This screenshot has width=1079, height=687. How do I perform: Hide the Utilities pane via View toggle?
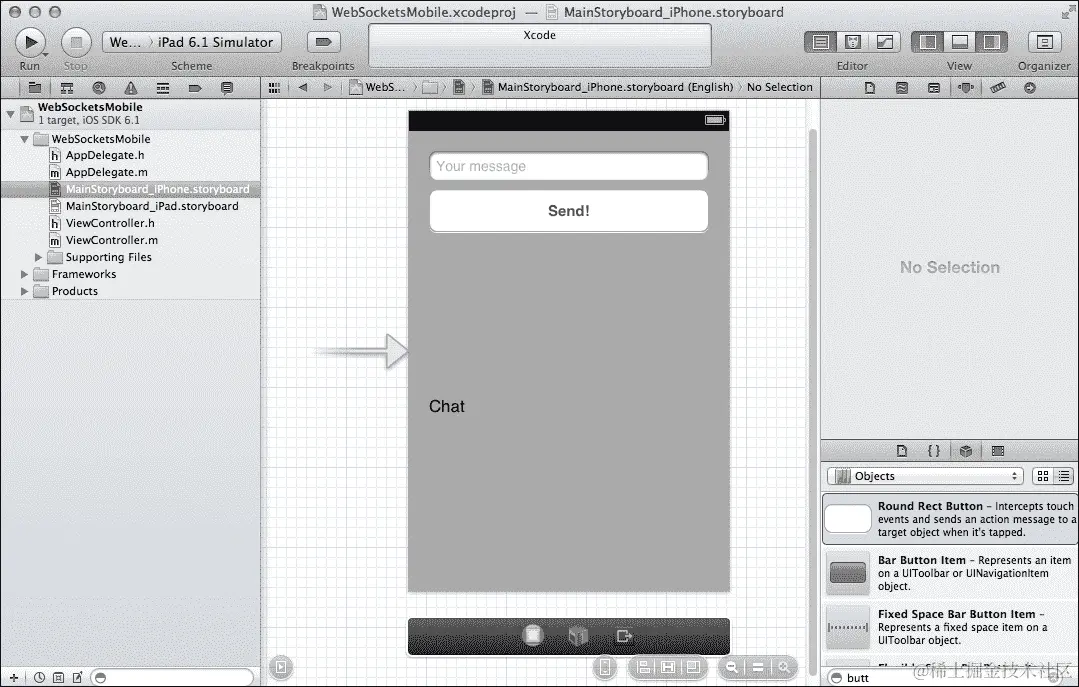click(992, 42)
